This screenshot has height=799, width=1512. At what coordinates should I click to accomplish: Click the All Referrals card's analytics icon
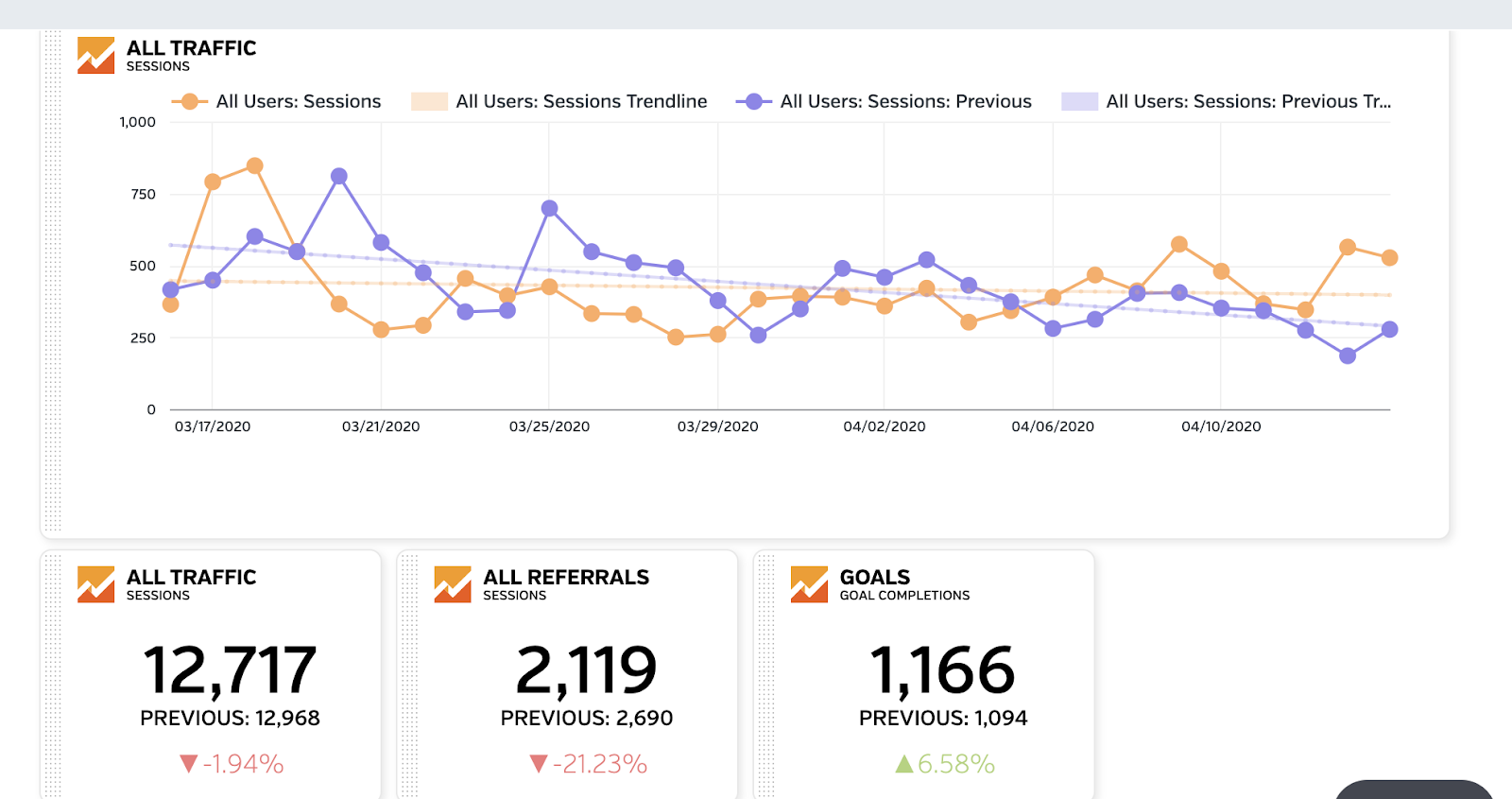(453, 584)
